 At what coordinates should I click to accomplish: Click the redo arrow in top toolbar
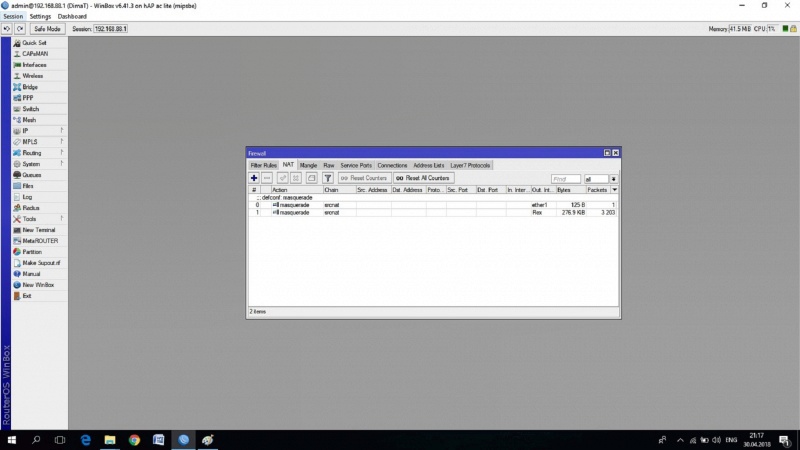[x=20, y=29]
